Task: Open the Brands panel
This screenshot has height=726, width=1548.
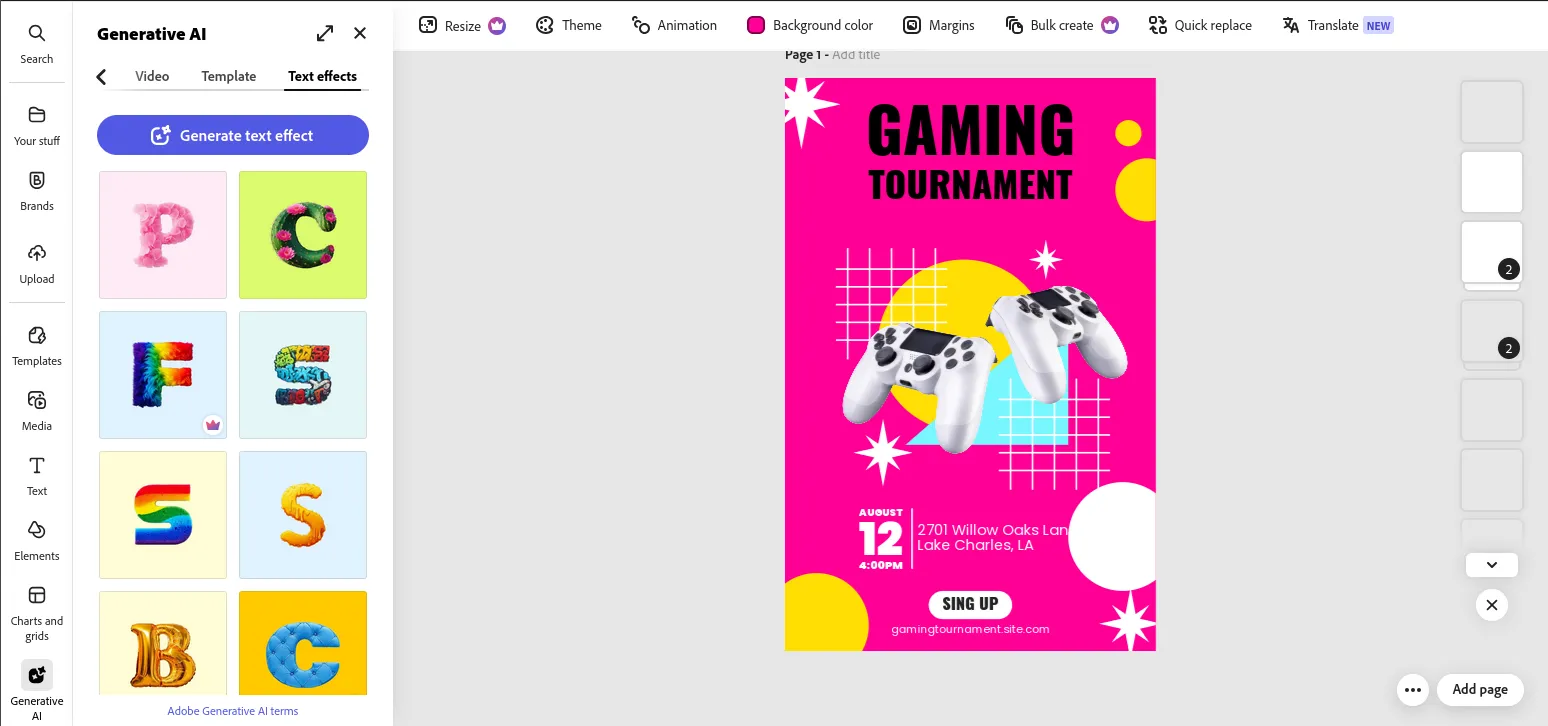Action: (x=36, y=190)
